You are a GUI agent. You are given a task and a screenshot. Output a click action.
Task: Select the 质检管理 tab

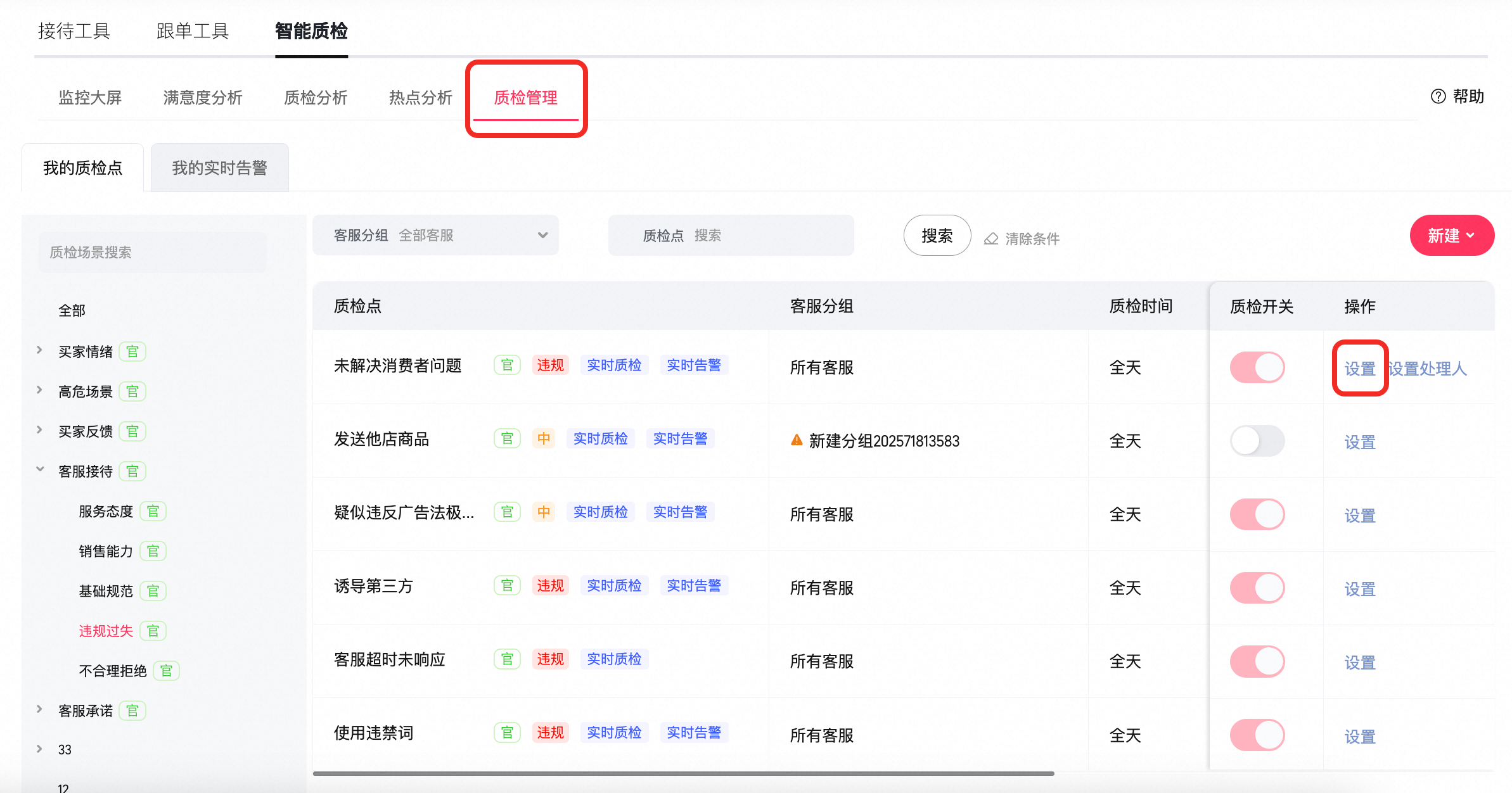point(526,97)
